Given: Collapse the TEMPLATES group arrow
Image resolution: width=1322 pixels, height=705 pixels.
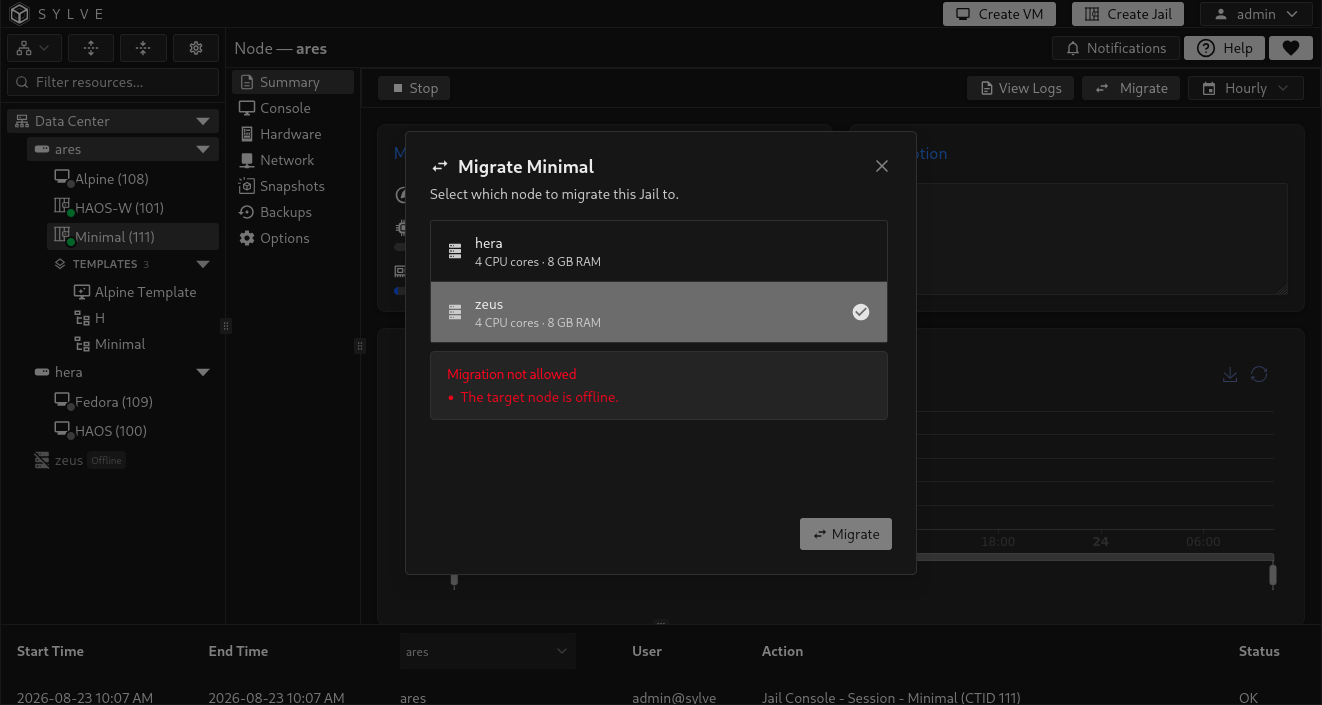Looking at the screenshot, I should point(203,264).
